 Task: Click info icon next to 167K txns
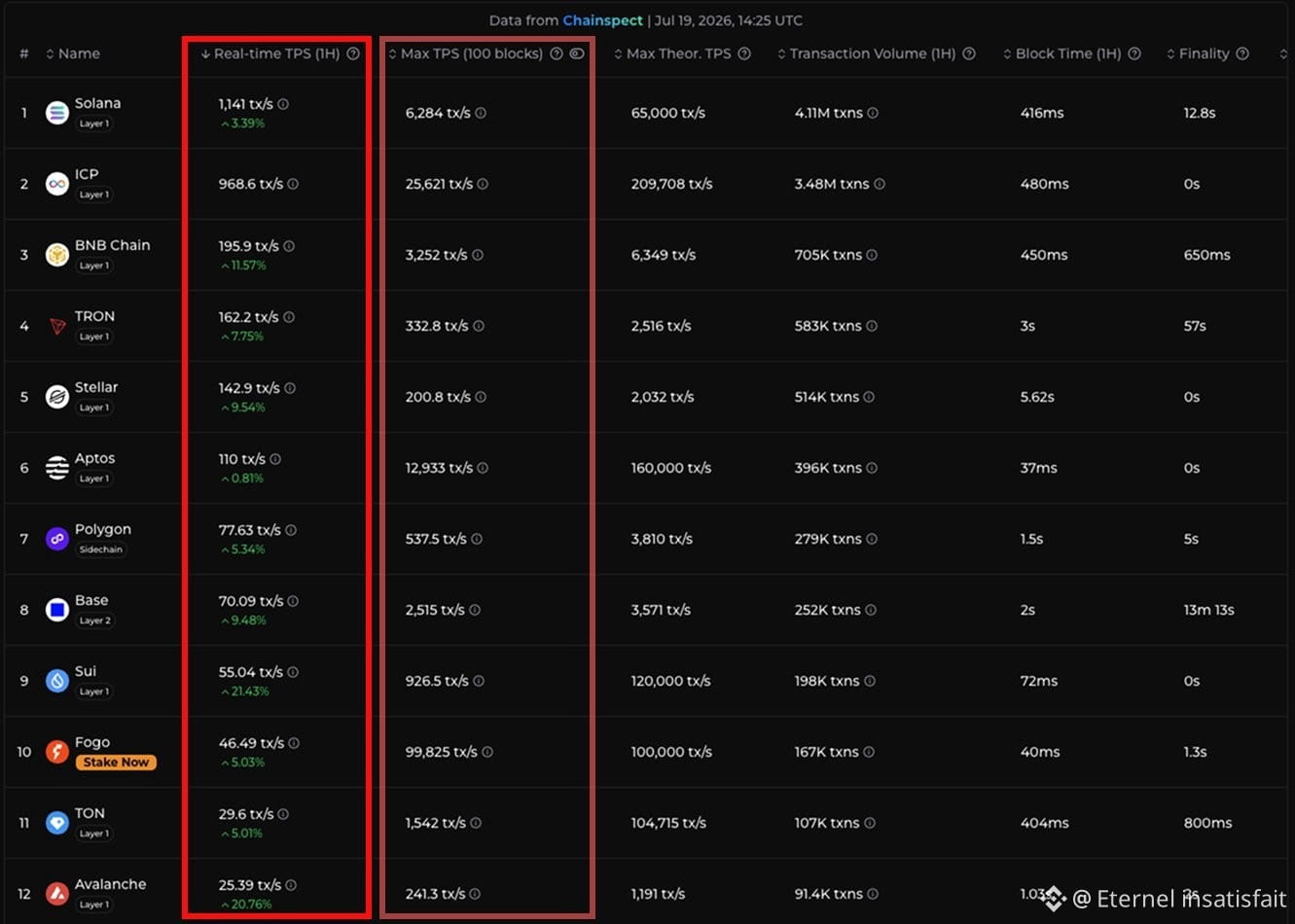[x=869, y=752]
